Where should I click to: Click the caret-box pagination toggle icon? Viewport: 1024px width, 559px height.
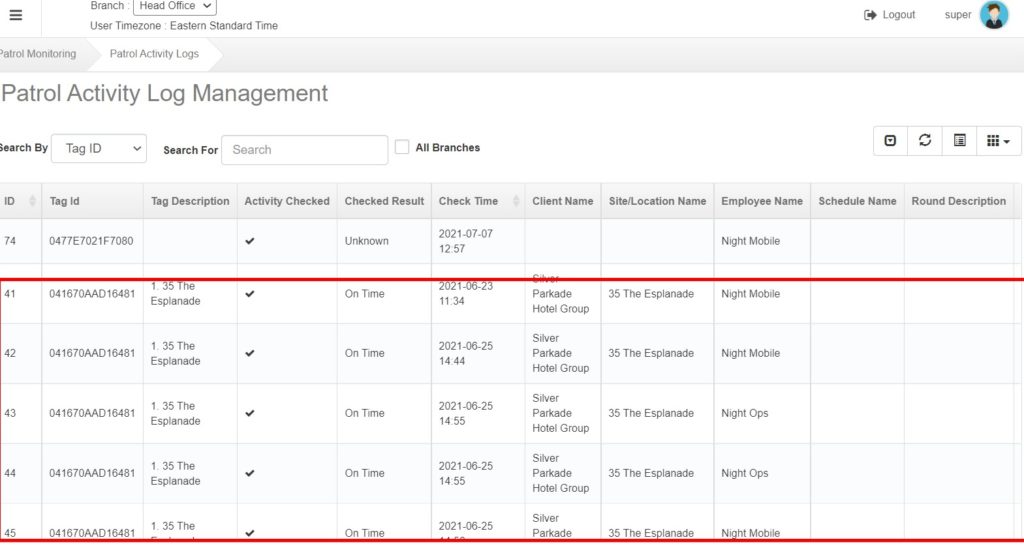click(x=890, y=141)
